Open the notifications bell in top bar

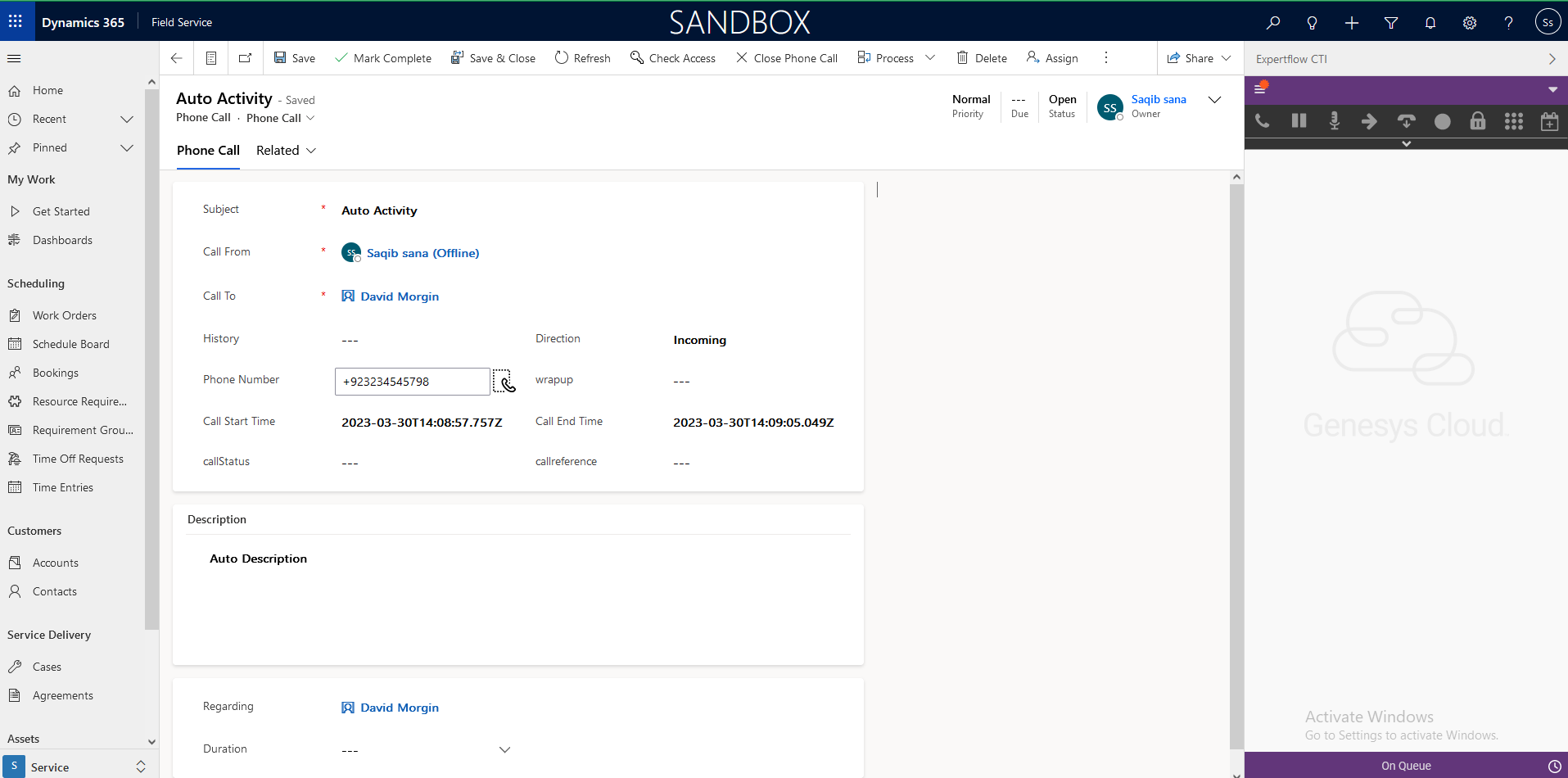1430,23
